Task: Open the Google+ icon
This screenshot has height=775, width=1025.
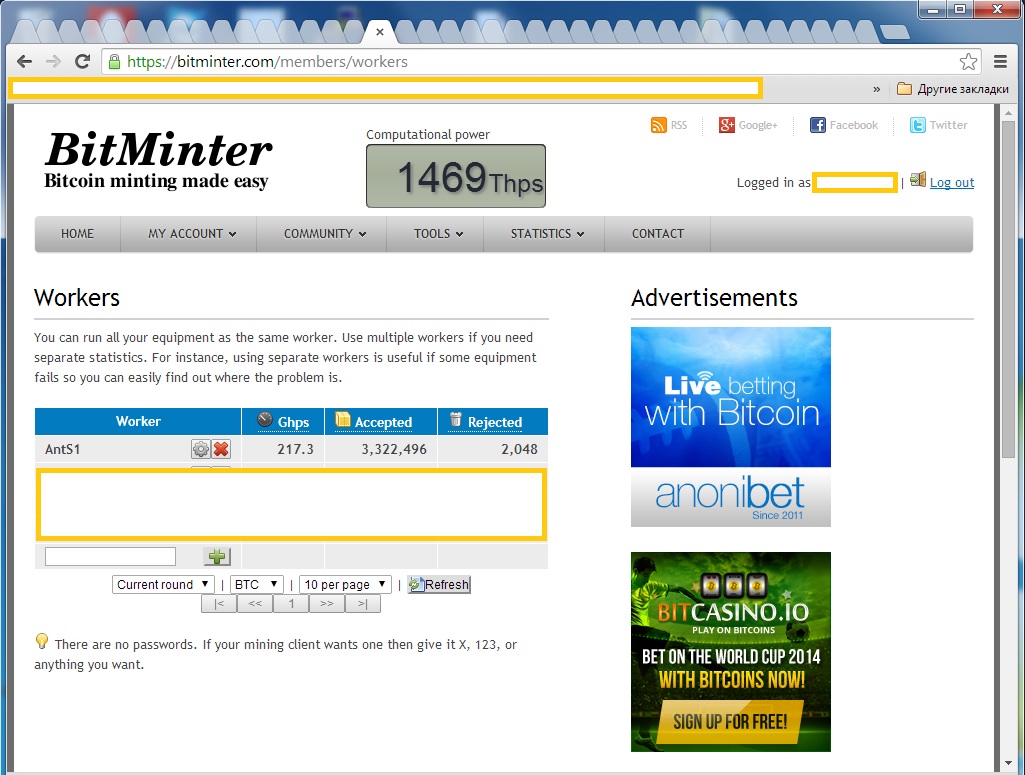Action: point(726,125)
